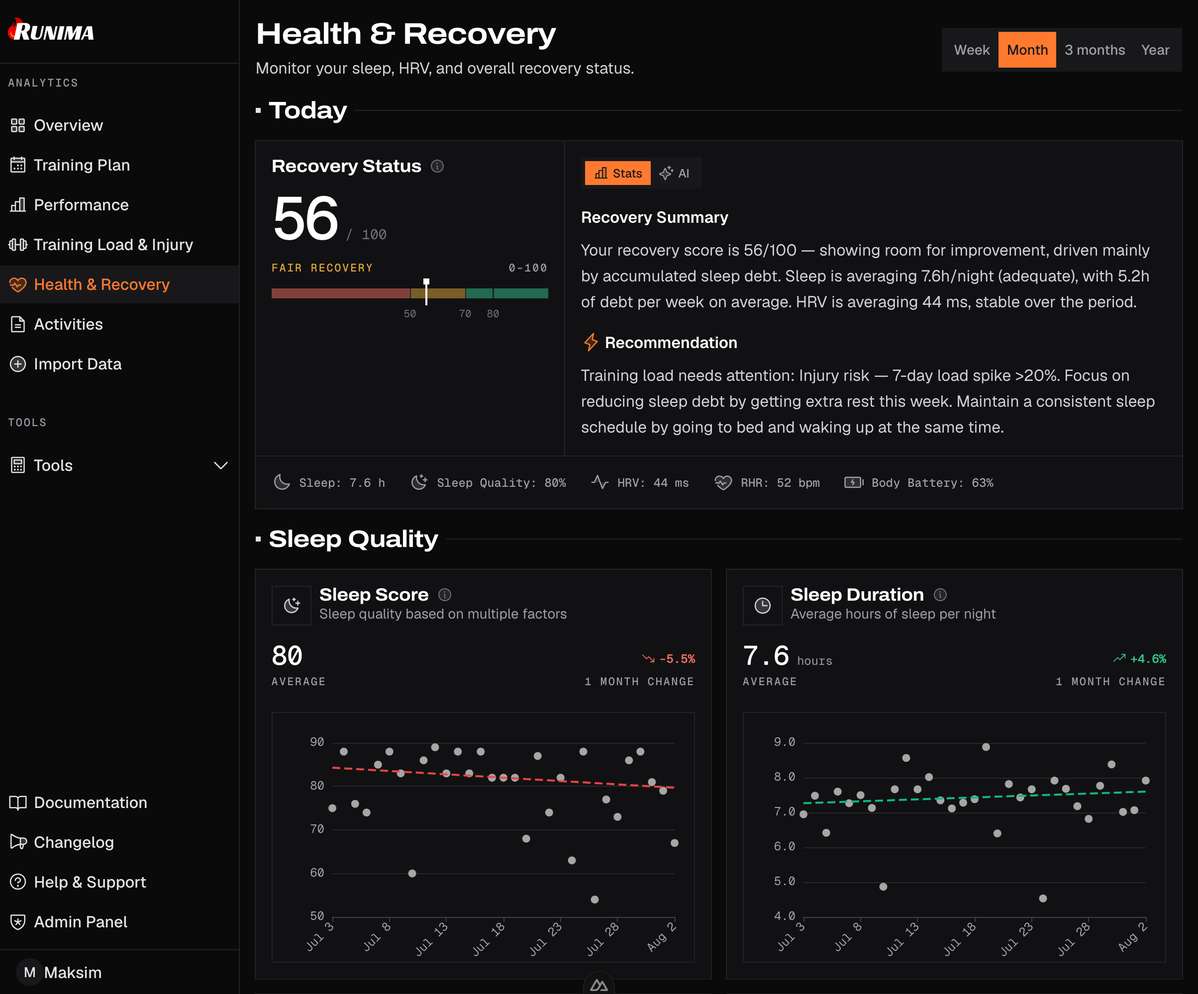Viewport: 1198px width, 994px height.
Task: Click the FAIR RECOVERY label
Action: (322, 267)
